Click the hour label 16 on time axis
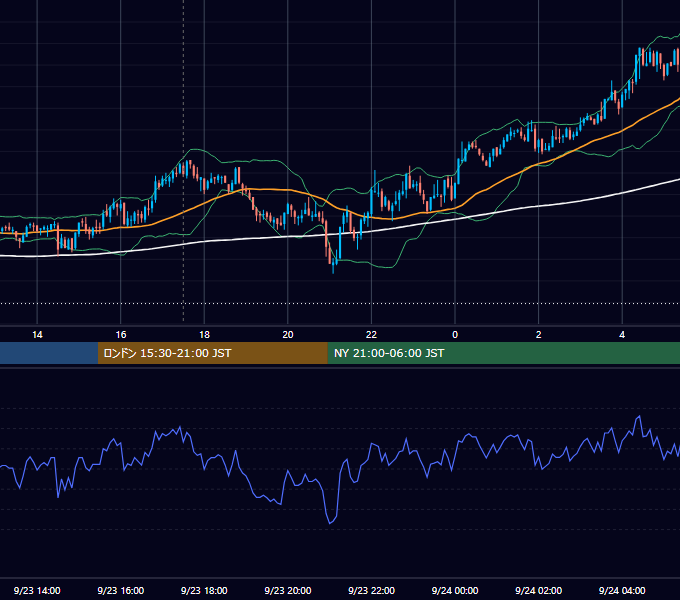The height and width of the screenshot is (600, 680). 121,335
